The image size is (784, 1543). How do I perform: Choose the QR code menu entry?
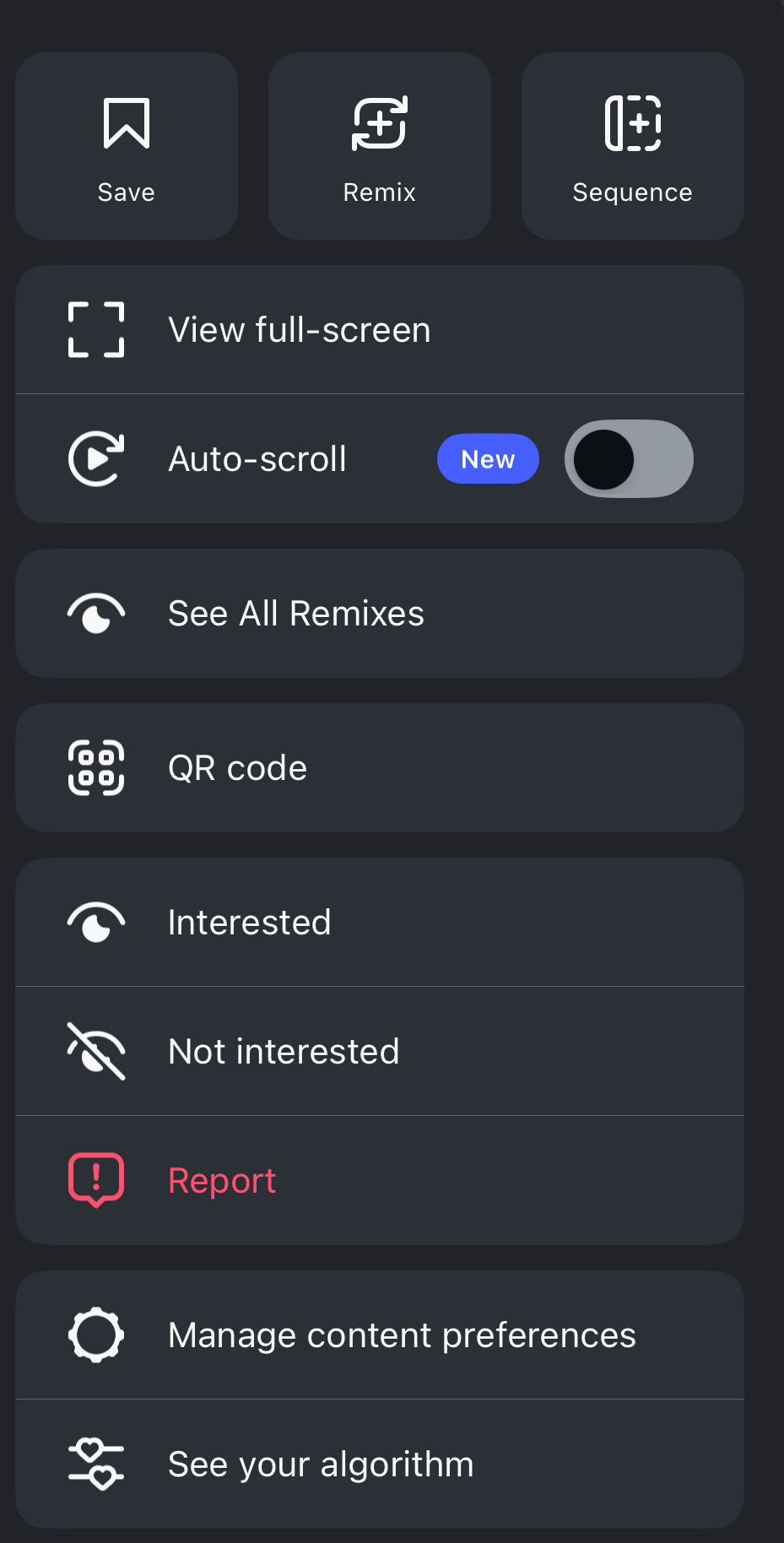[x=238, y=768]
